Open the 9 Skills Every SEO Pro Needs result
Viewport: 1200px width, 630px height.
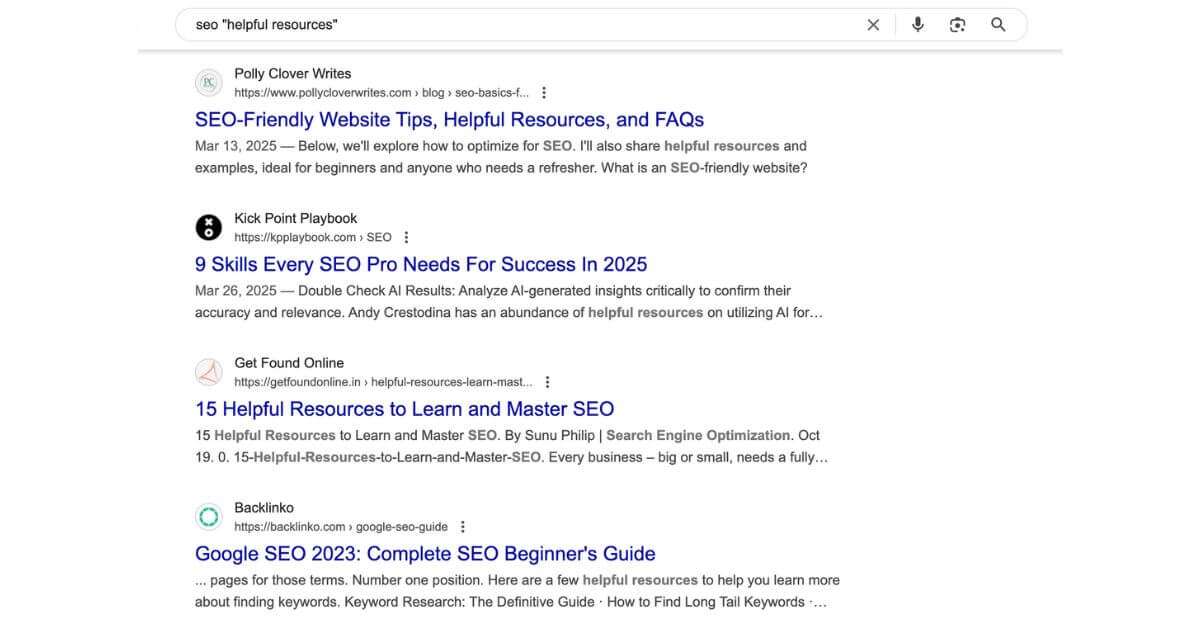tap(421, 265)
